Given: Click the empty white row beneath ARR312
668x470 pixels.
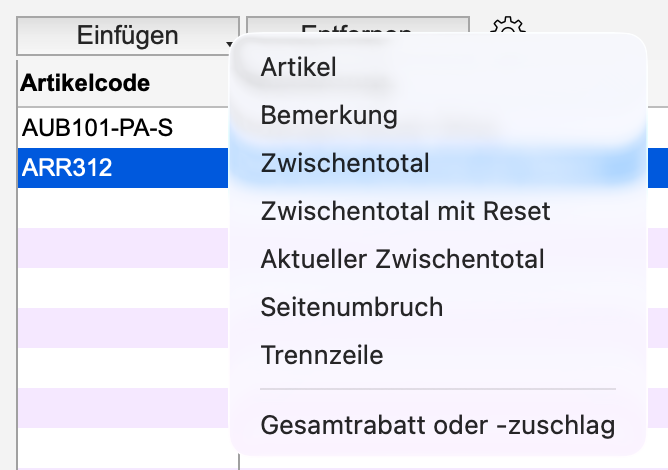Looking at the screenshot, I should coord(120,208).
